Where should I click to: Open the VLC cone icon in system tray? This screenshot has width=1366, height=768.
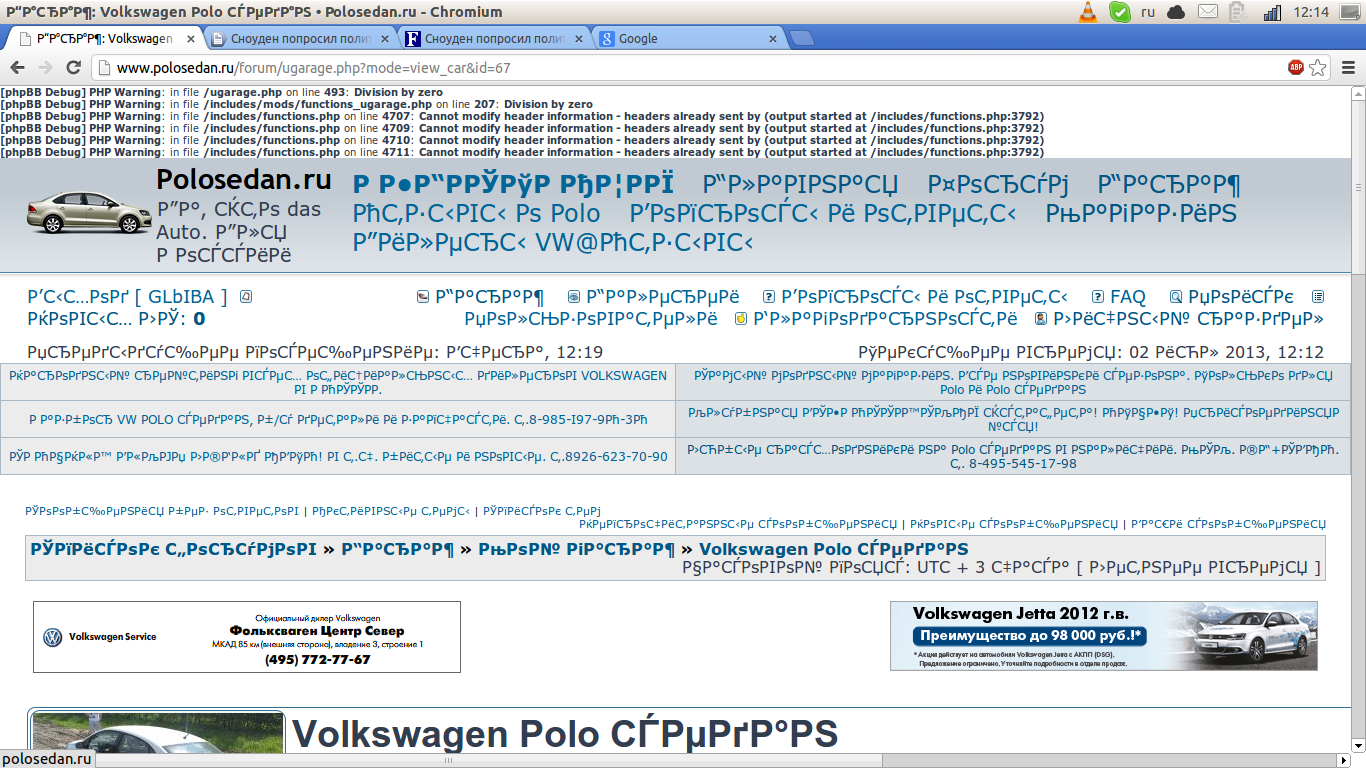point(1087,12)
